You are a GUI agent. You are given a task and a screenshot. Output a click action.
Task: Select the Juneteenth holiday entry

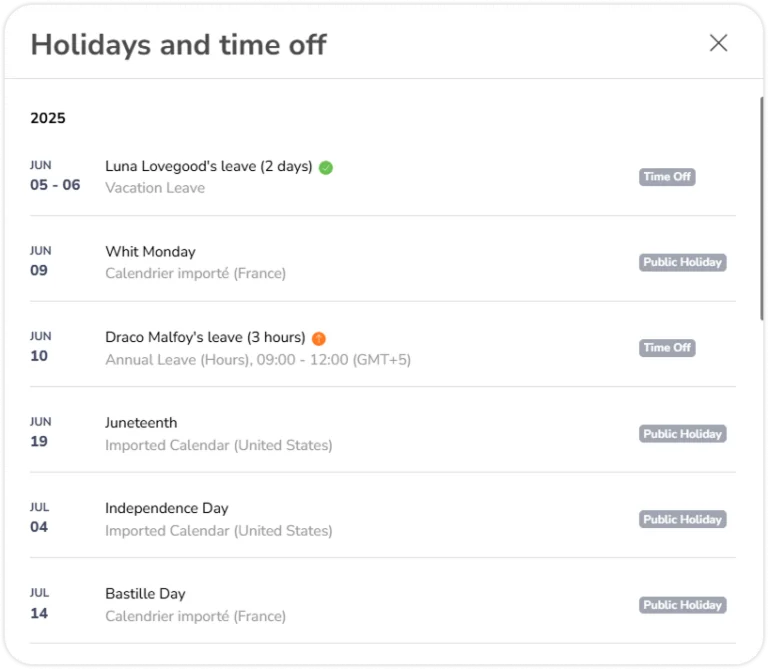pyautogui.click(x=383, y=434)
